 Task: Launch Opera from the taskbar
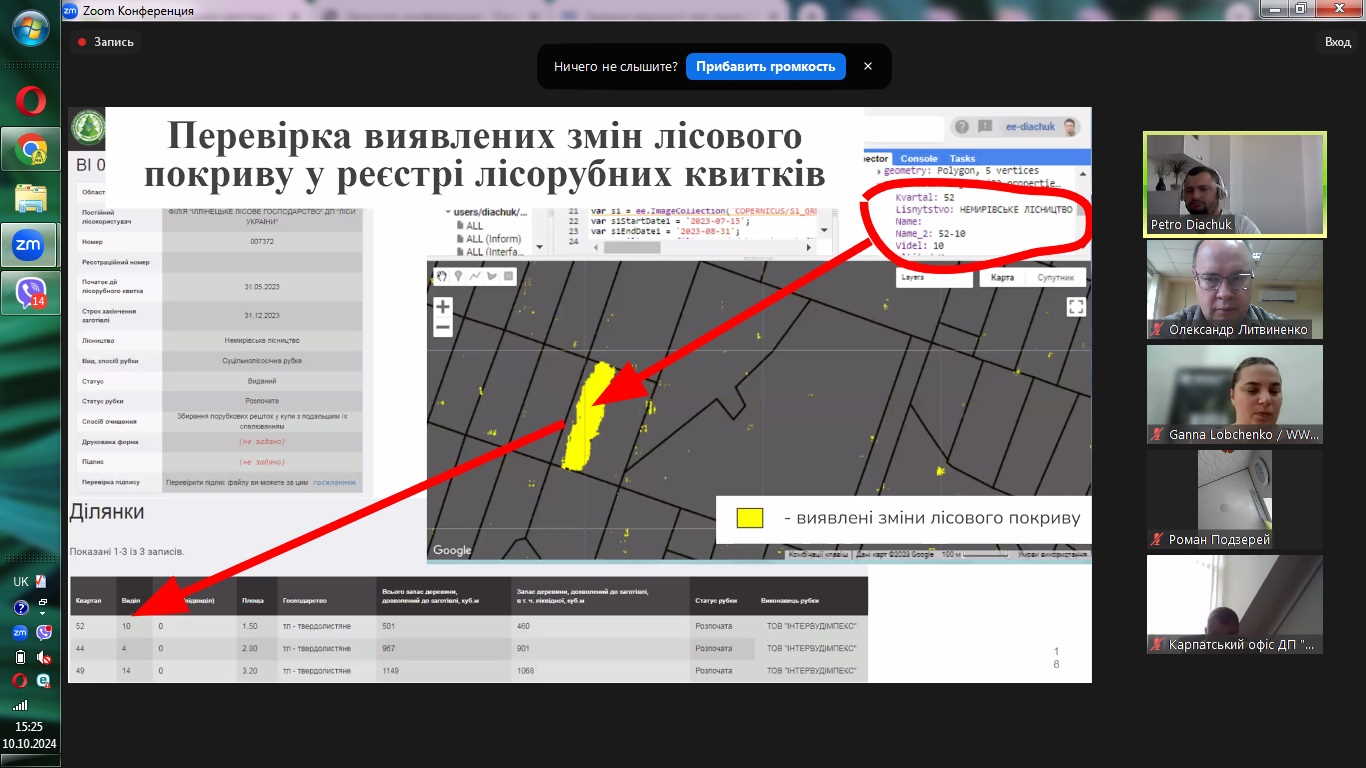[x=30, y=101]
